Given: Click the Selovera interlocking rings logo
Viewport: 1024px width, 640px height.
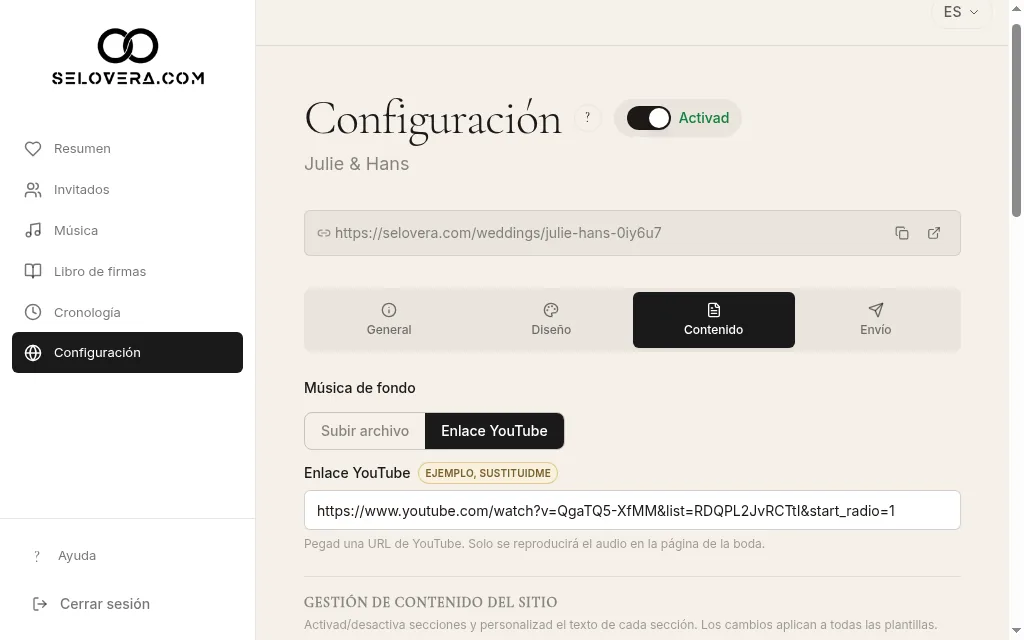Looking at the screenshot, I should click(x=128, y=46).
